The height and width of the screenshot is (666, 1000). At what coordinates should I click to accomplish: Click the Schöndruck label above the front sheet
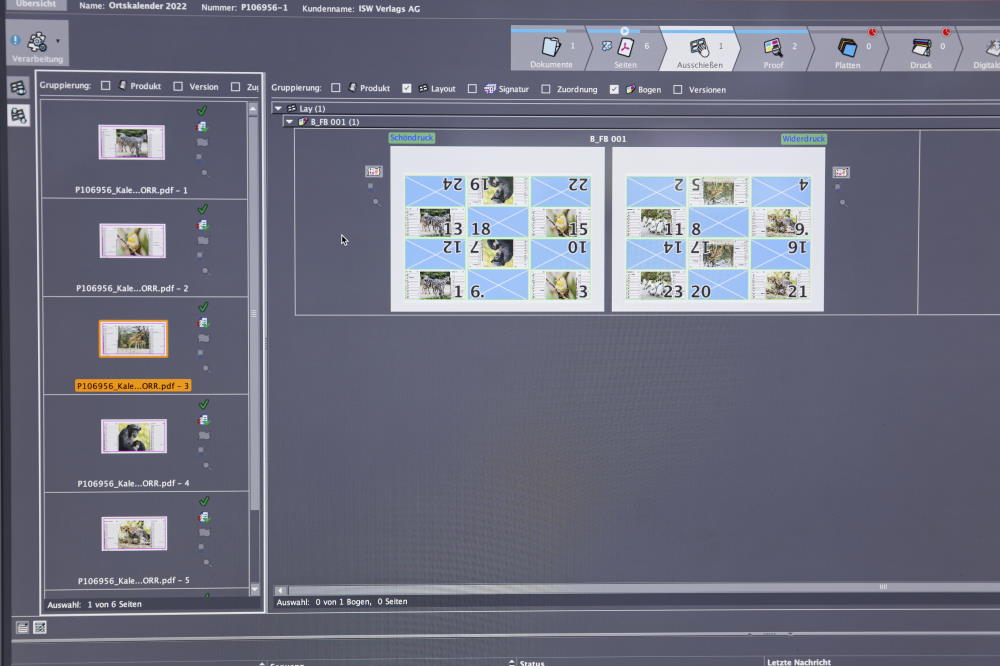click(x=411, y=138)
